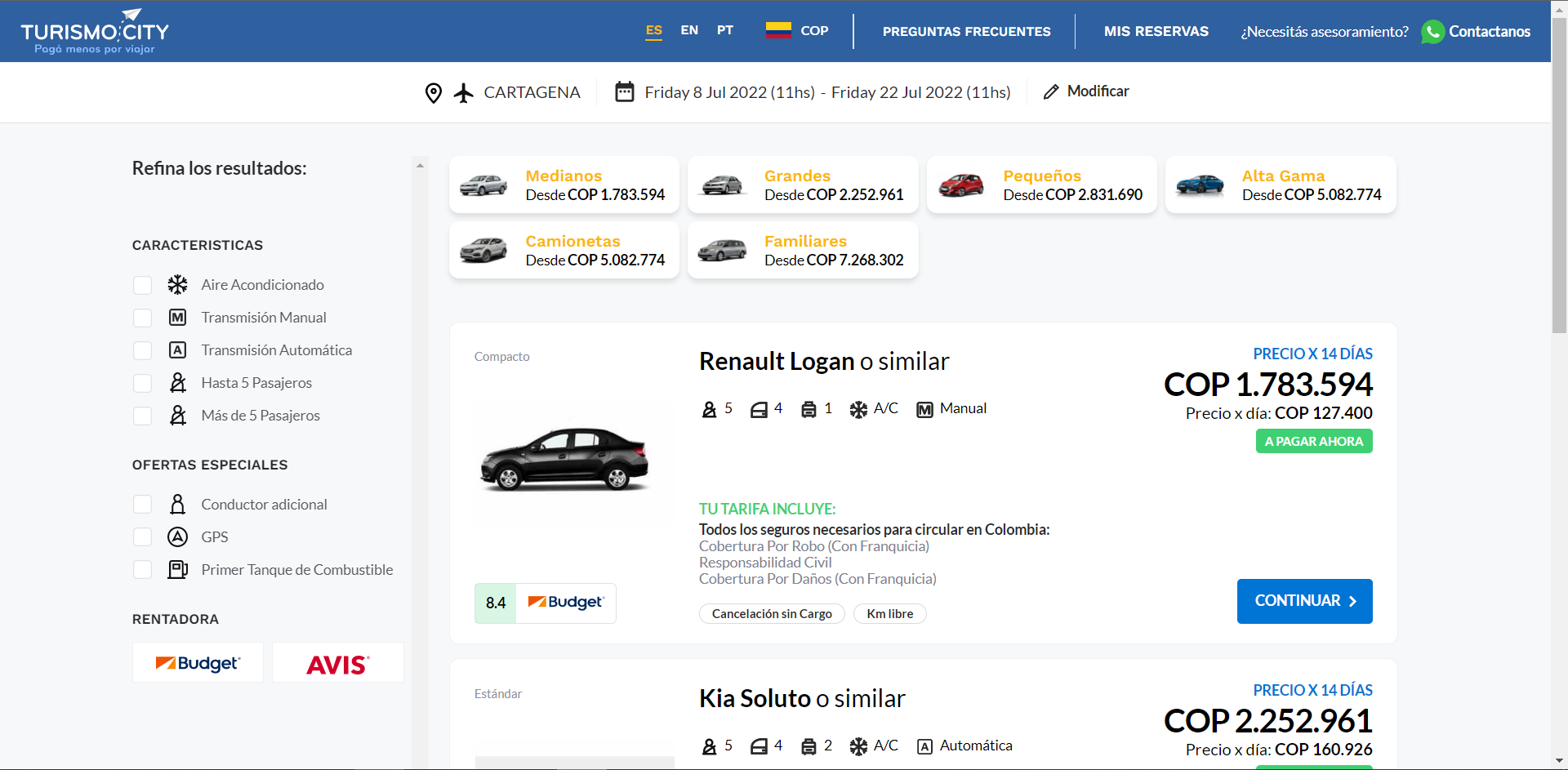Filter by Budget rental company

pyautogui.click(x=198, y=662)
